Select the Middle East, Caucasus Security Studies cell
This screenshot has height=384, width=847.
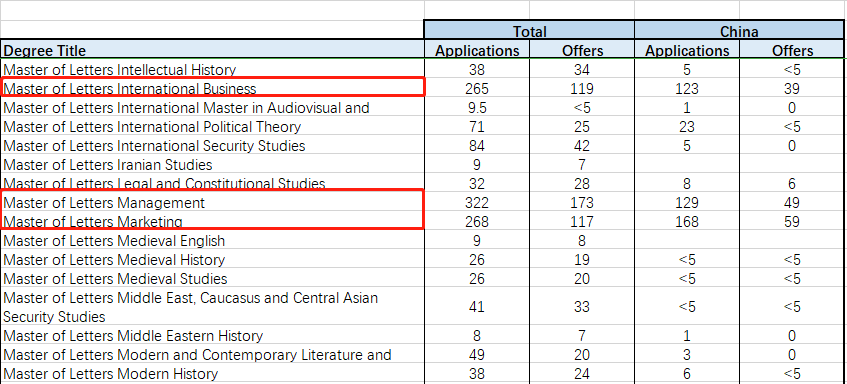click(212, 306)
